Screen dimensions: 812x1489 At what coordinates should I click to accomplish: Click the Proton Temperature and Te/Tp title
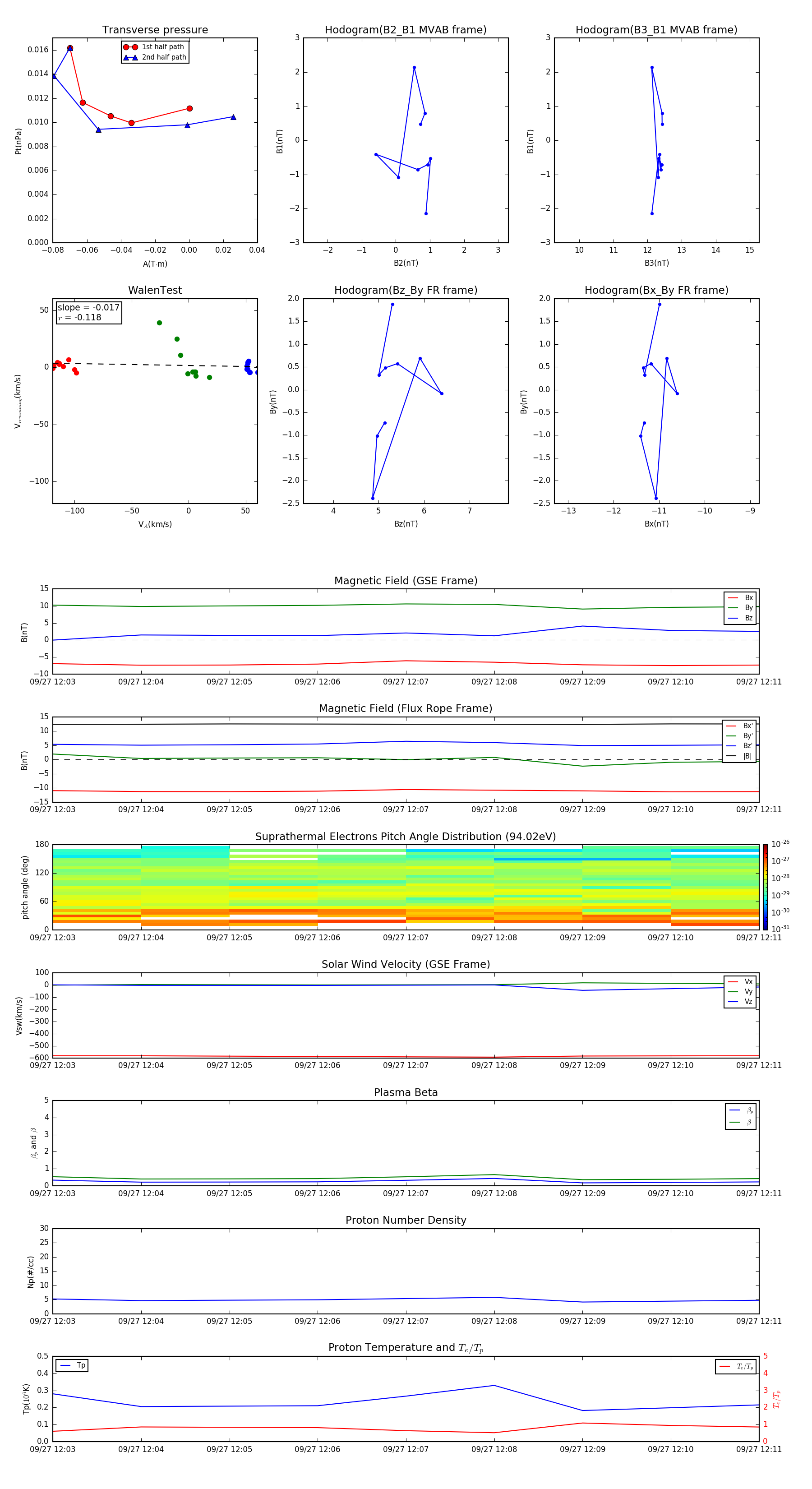pos(406,1347)
